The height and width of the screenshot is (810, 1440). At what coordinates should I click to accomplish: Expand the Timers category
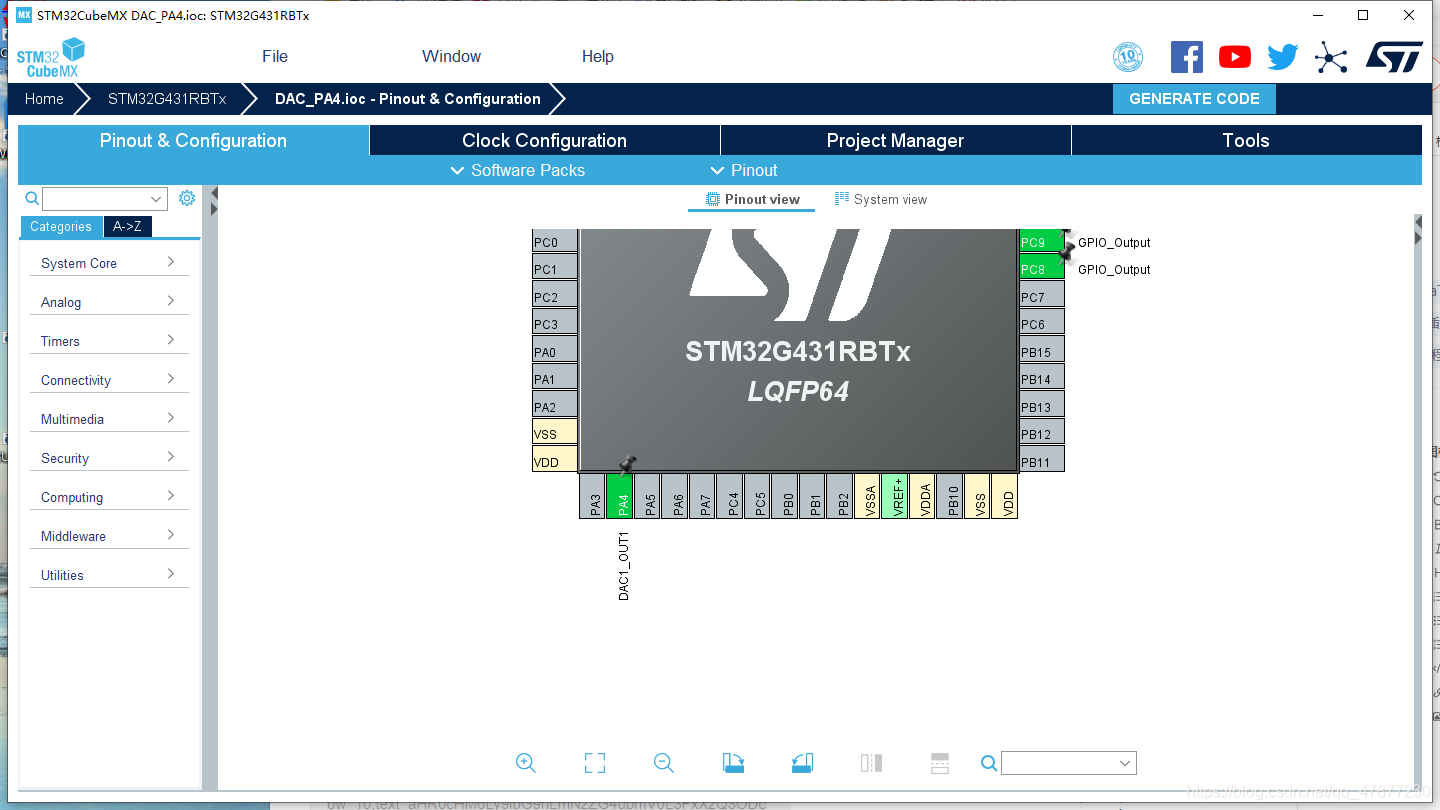click(x=109, y=341)
